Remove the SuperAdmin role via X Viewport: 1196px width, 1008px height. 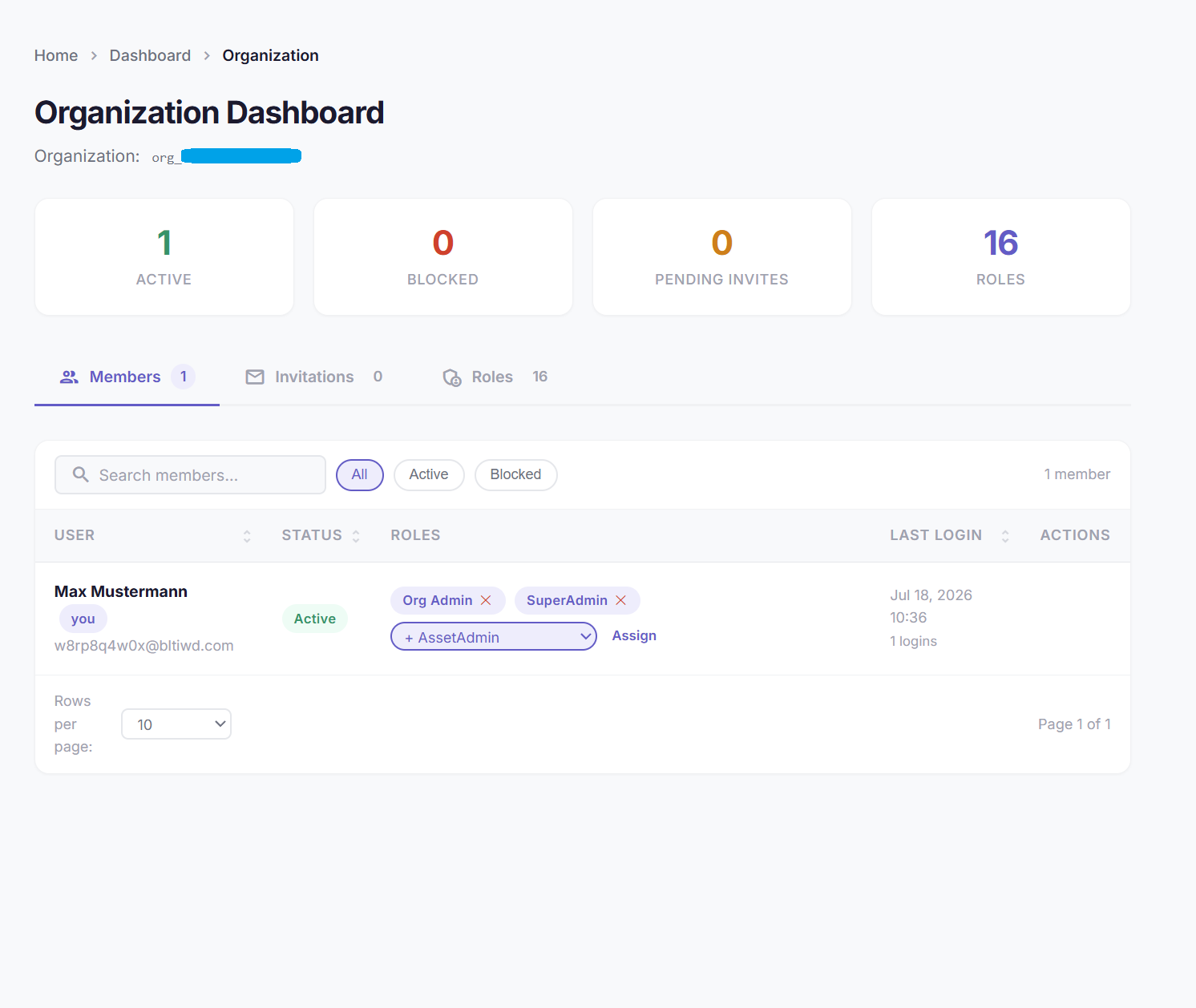point(620,600)
